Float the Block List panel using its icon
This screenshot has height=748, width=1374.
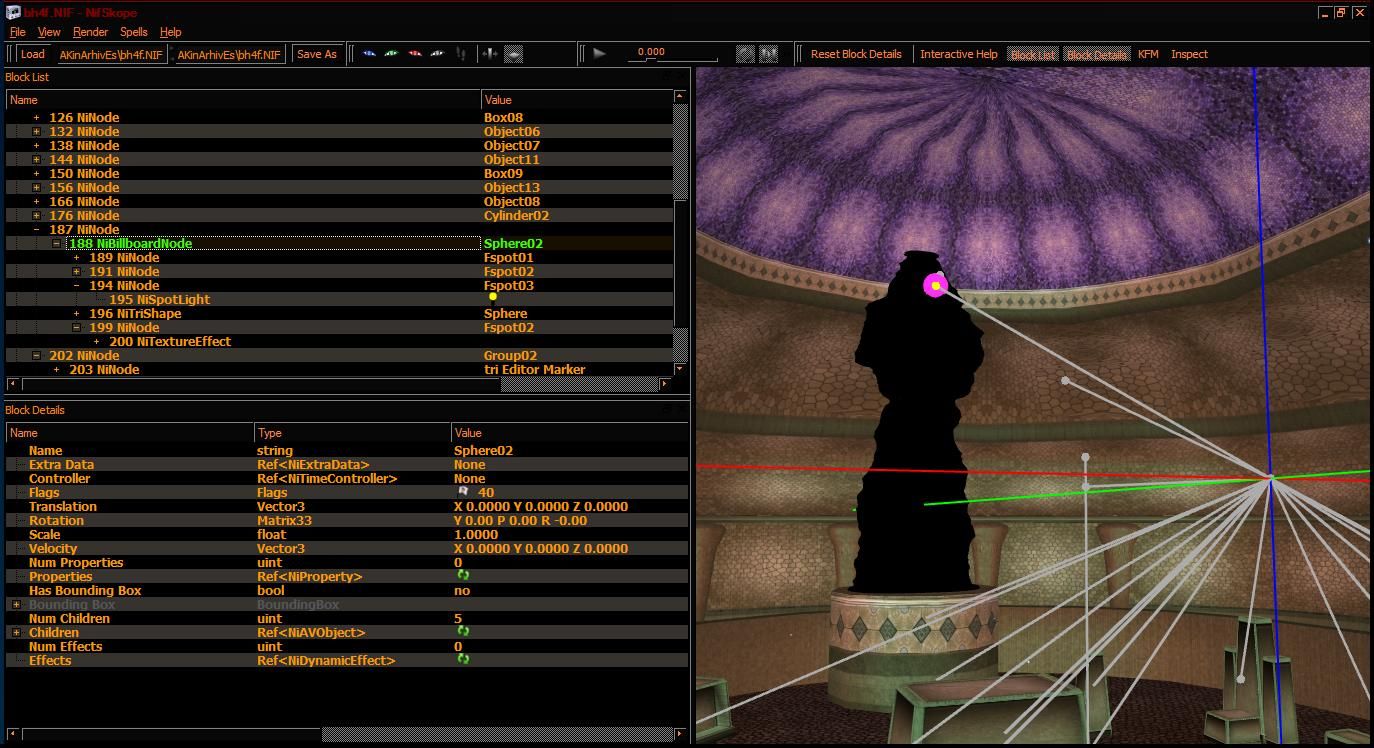point(668,76)
